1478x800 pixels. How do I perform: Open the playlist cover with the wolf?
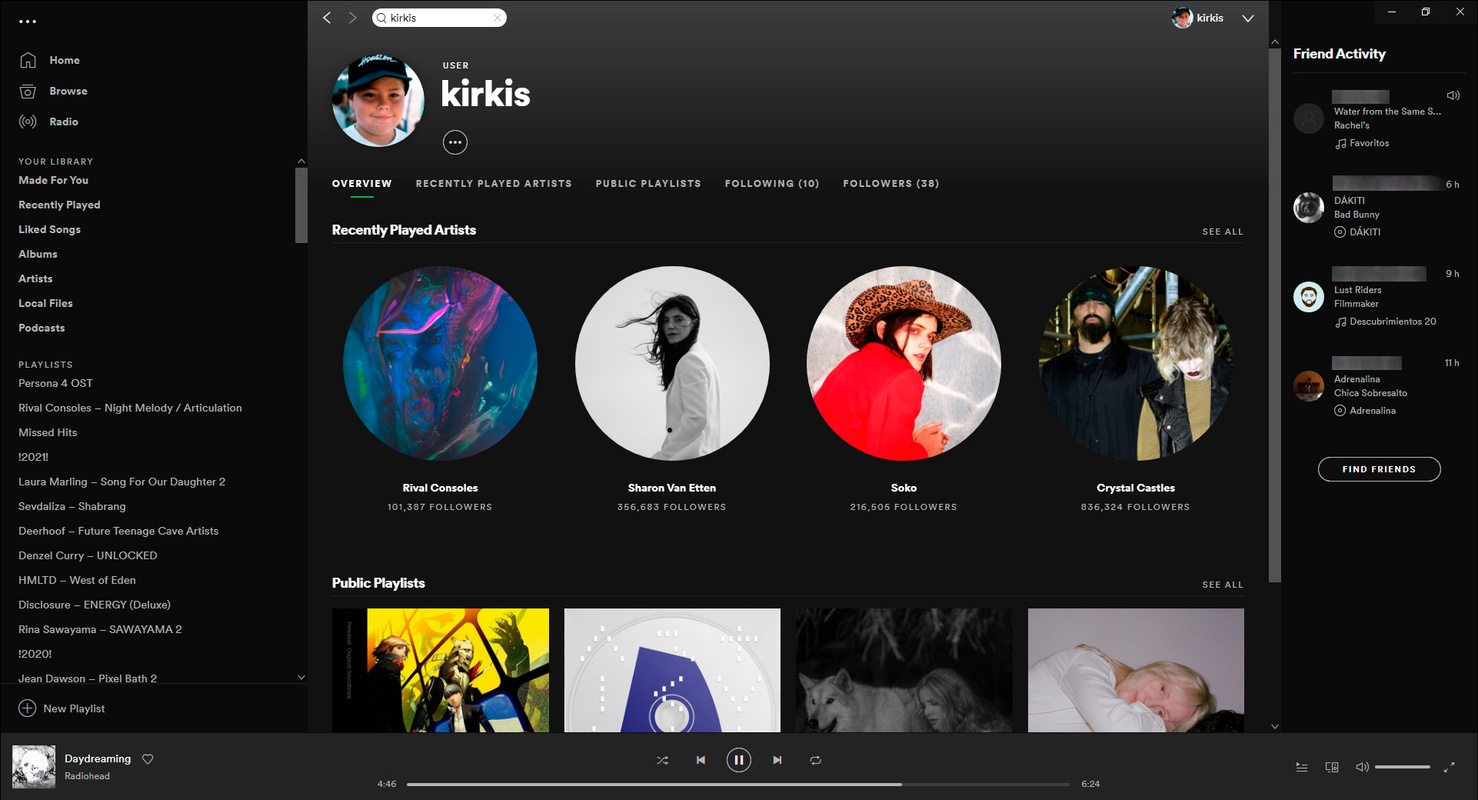pyautogui.click(x=904, y=670)
